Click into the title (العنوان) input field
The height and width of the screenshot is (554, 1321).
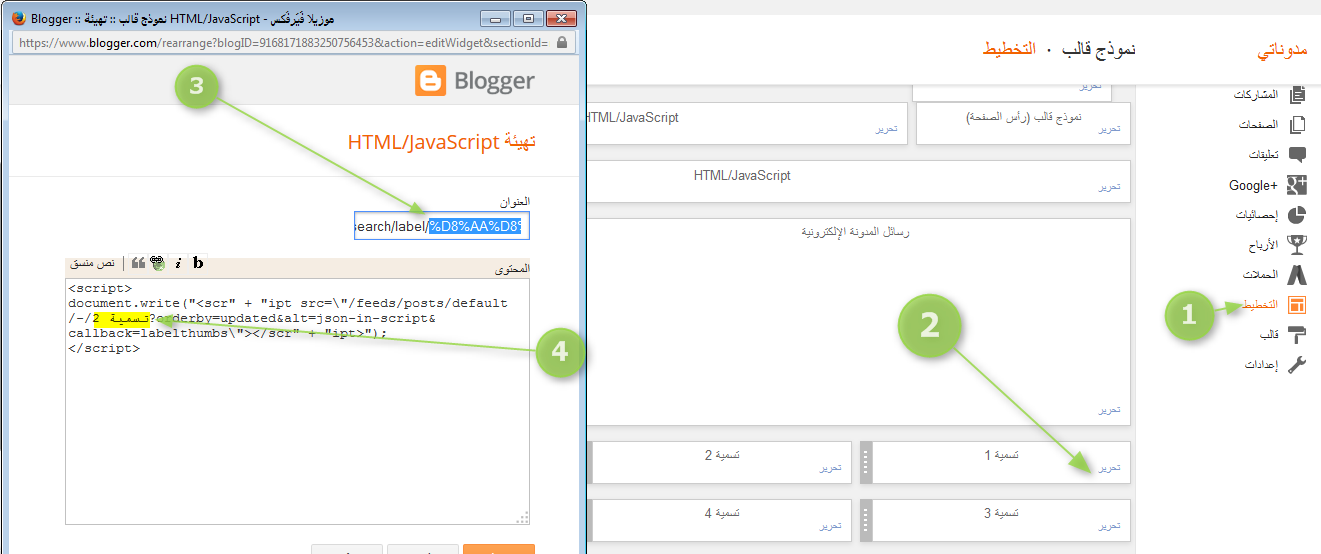coord(441,226)
